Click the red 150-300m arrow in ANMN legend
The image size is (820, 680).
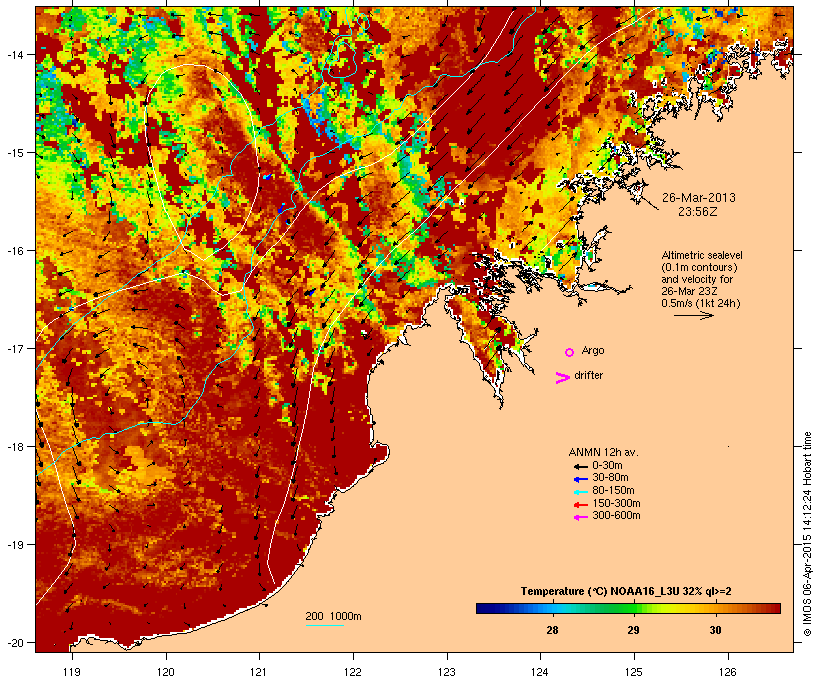point(580,505)
